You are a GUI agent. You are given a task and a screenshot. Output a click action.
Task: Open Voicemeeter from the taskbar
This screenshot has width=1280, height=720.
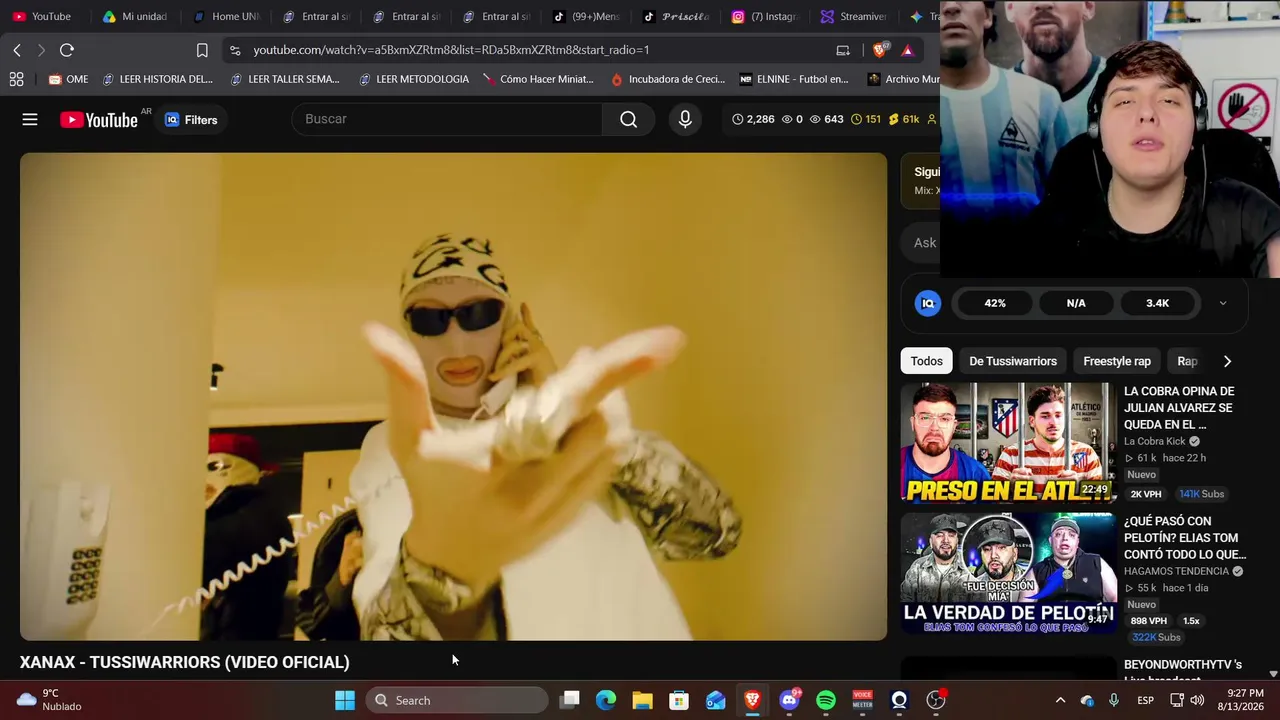862,700
